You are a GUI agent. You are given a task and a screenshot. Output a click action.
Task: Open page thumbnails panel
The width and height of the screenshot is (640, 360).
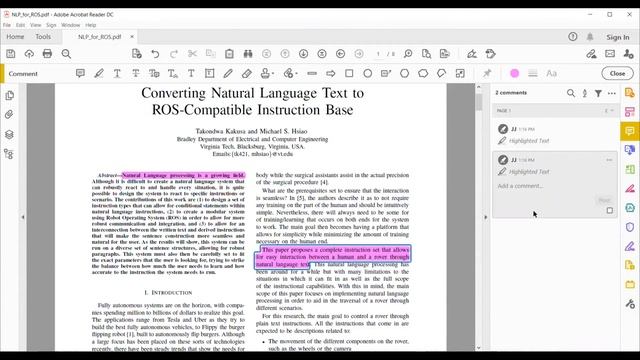pyautogui.click(x=9, y=96)
